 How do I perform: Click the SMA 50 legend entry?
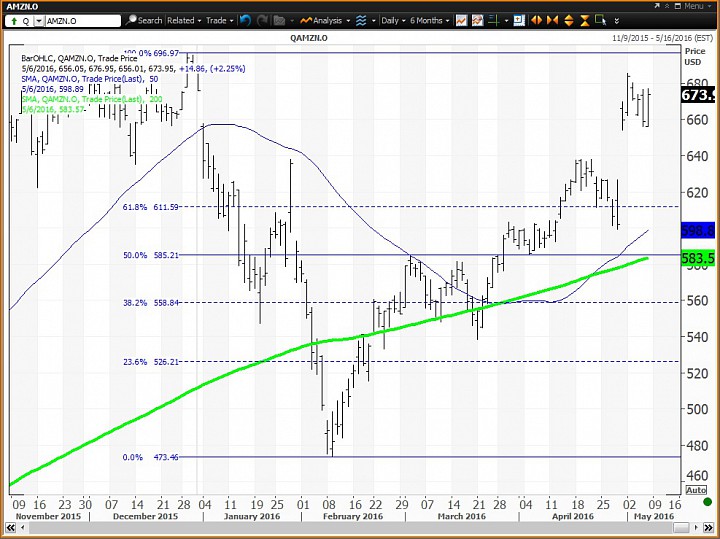[x=90, y=79]
